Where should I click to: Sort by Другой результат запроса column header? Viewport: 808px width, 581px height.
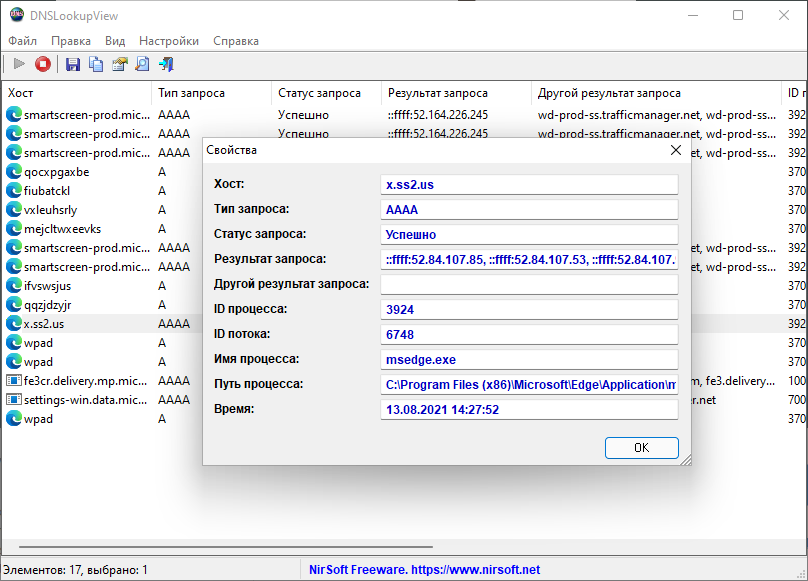(656, 93)
